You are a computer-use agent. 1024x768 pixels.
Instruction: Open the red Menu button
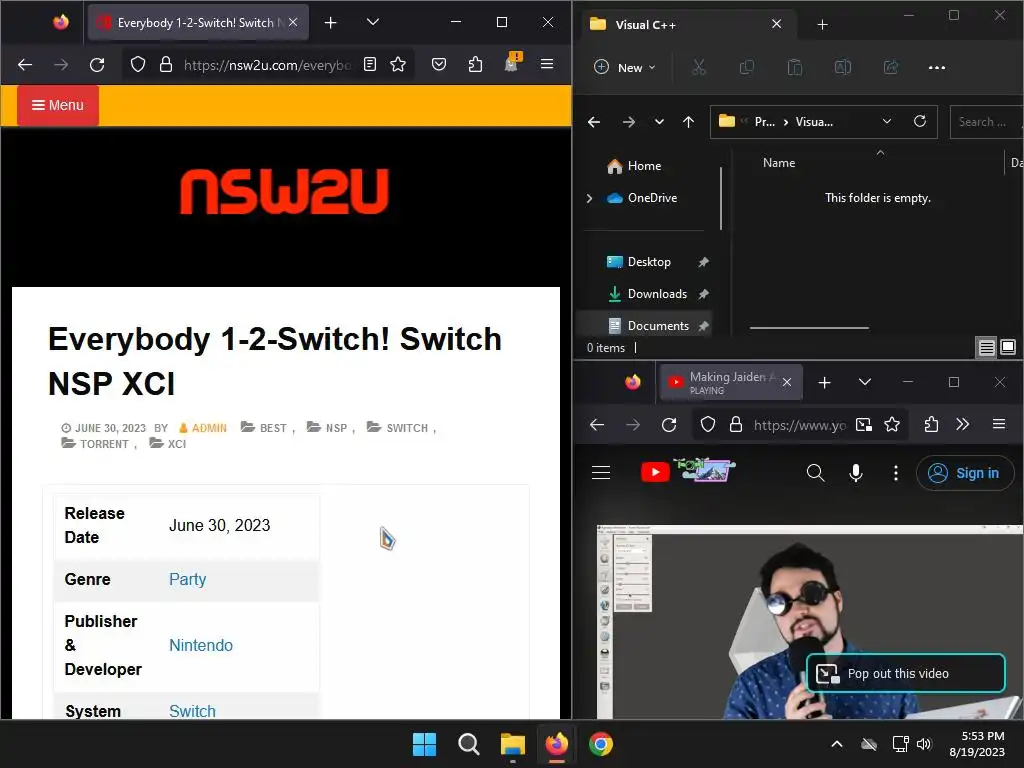pyautogui.click(x=57, y=105)
